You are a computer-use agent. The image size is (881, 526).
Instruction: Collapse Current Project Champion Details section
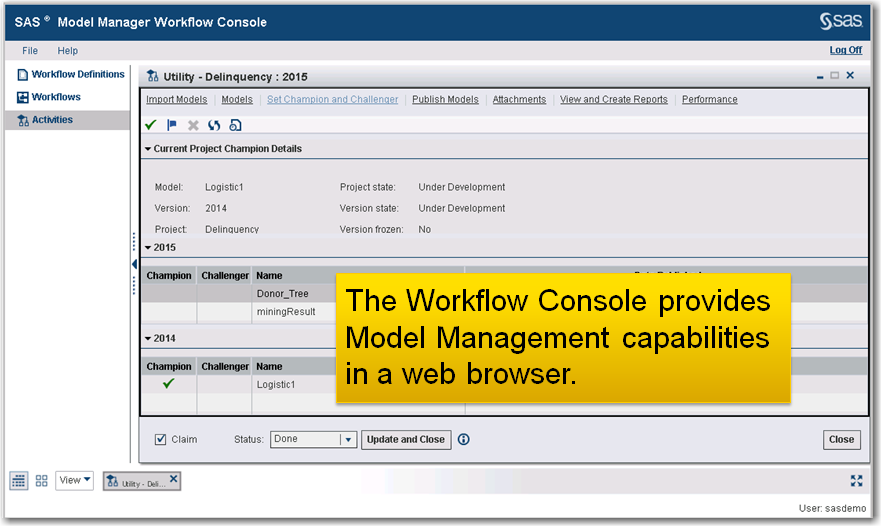[148, 149]
